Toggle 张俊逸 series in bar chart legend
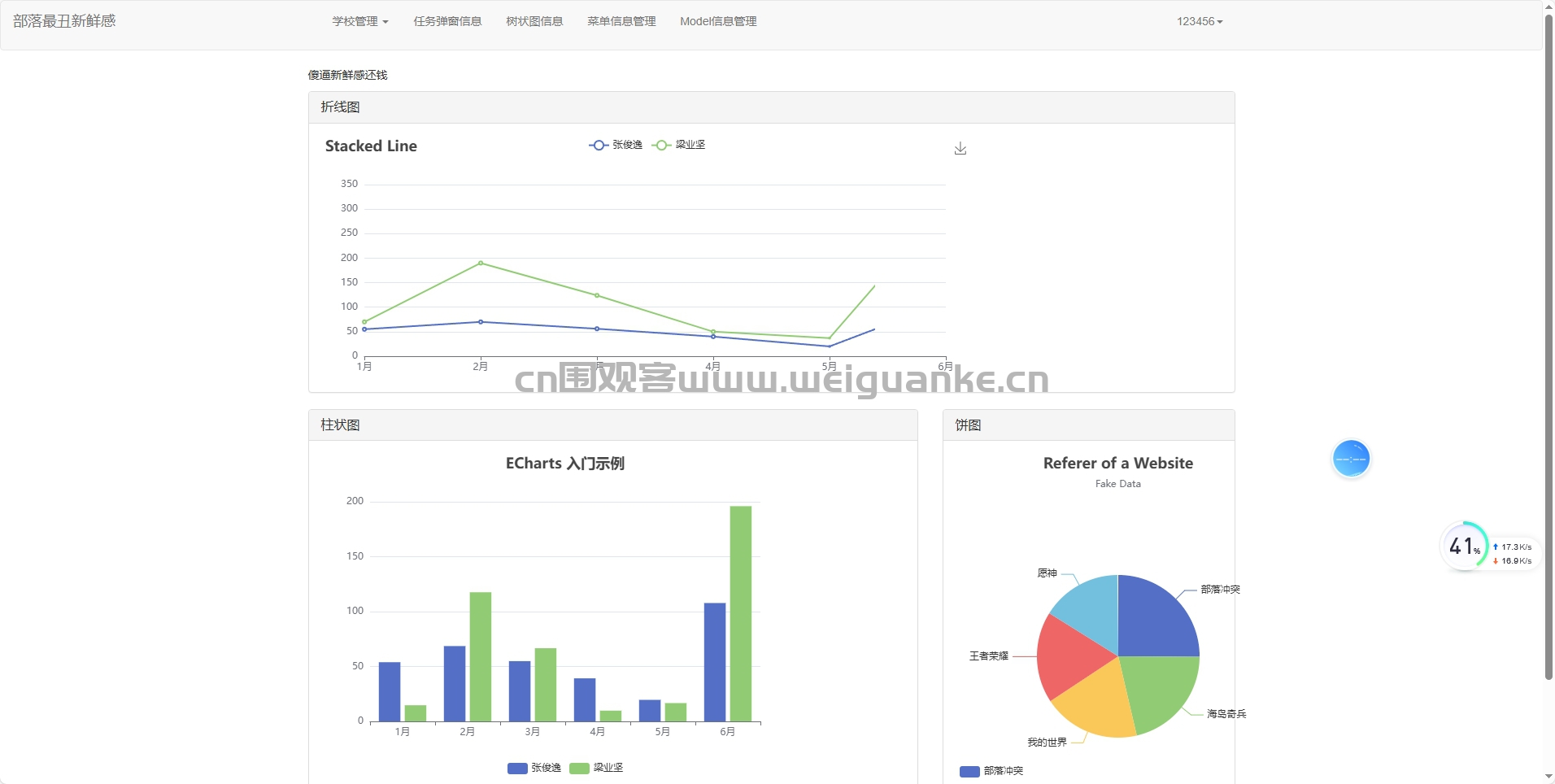1555x784 pixels. 534,768
